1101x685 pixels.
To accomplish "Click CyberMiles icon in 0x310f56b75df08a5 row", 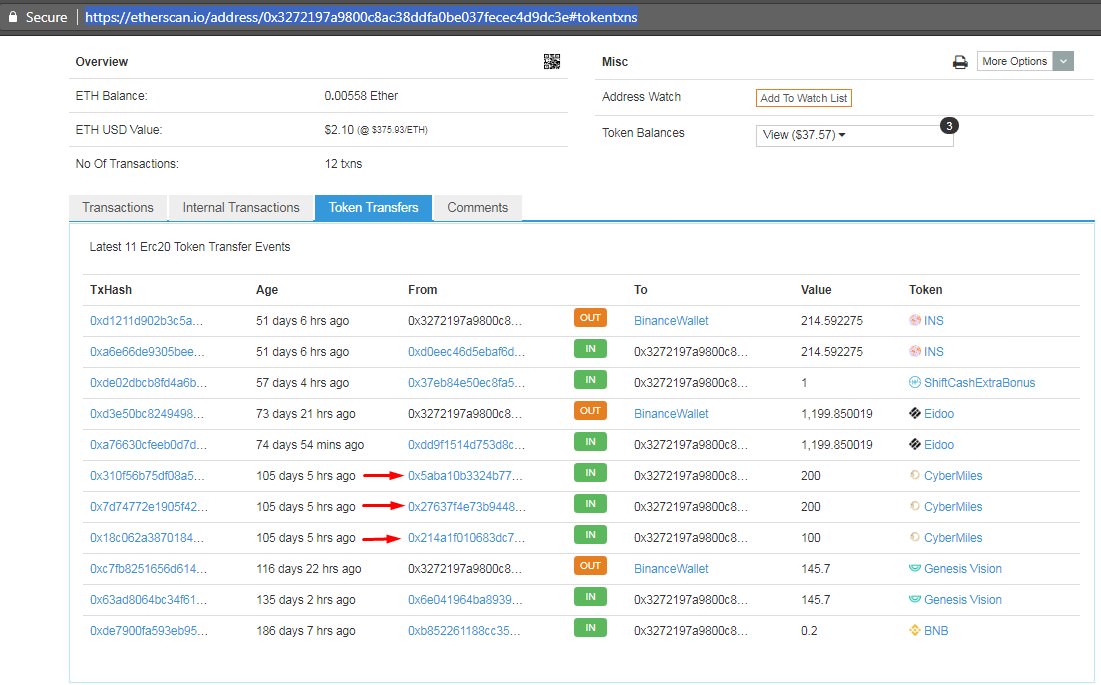I will (x=915, y=475).
